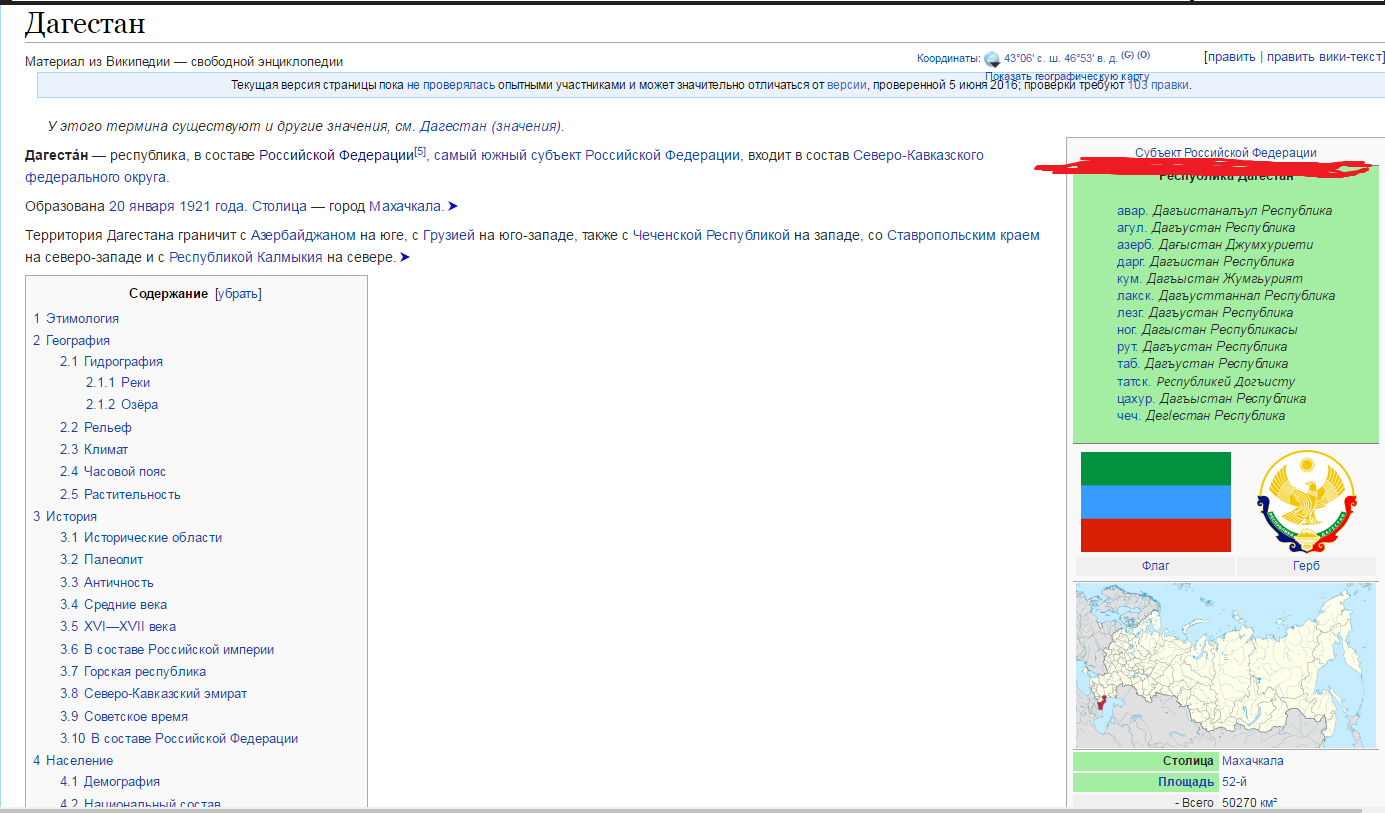Open the "103 правки" link
1385x813 pixels.
(1158, 85)
